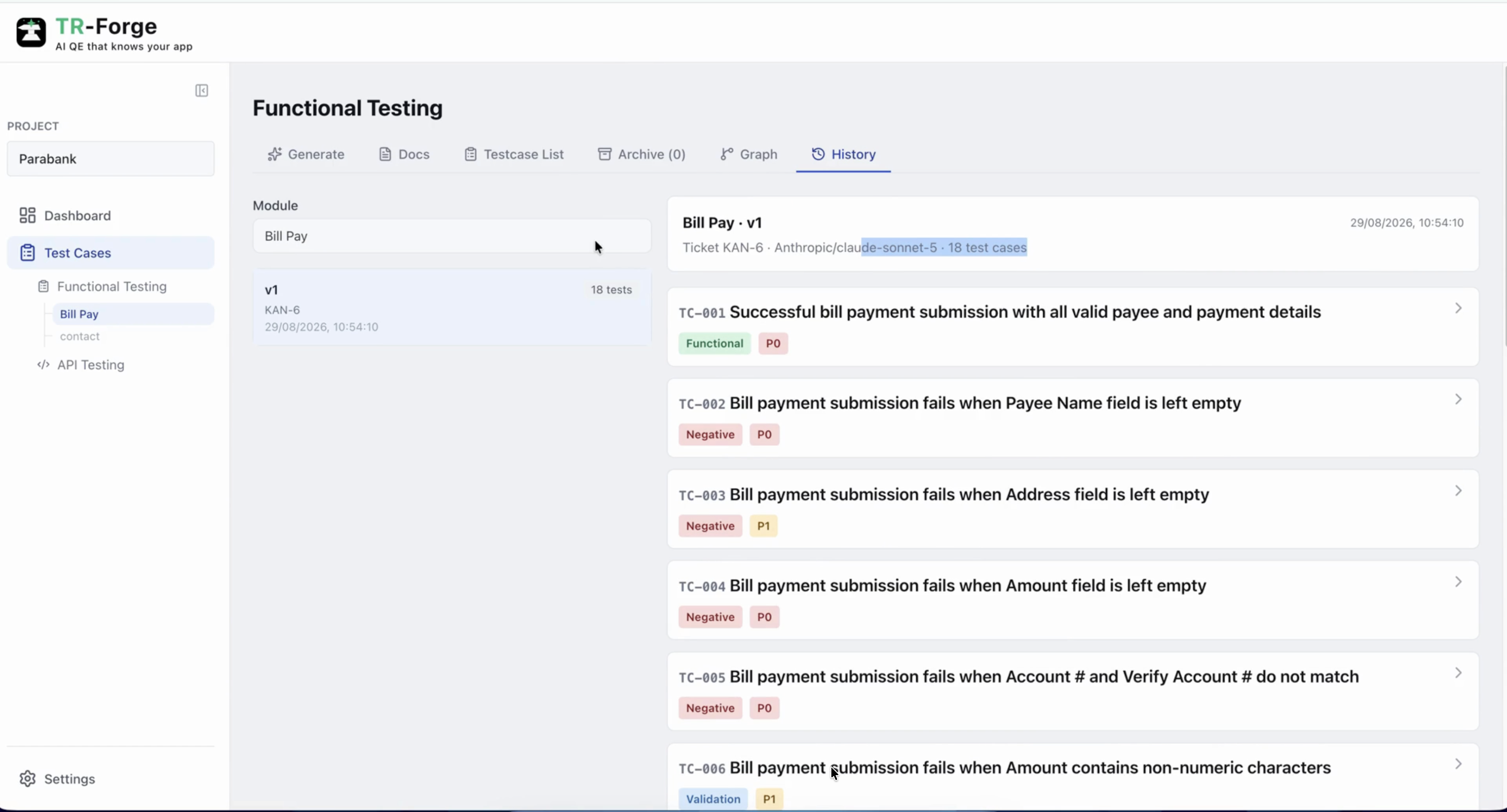Click the P0 priority badge on TC-005
Image resolution: width=1507 pixels, height=812 pixels.
coord(764,708)
